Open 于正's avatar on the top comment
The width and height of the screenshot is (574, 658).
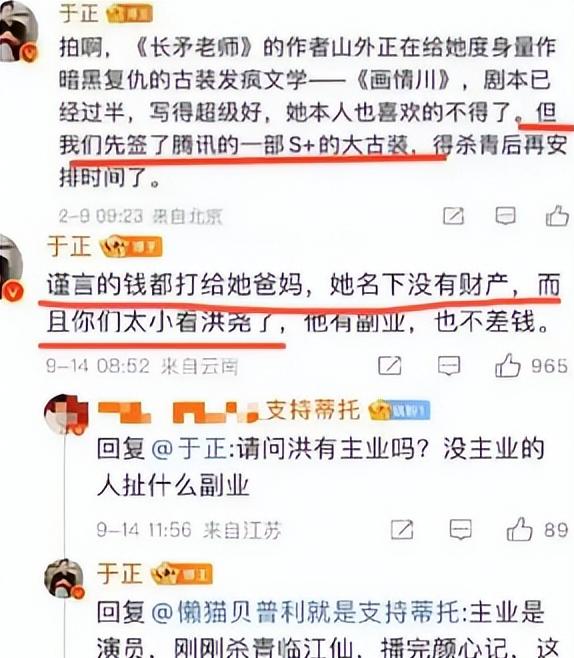(x=17, y=31)
